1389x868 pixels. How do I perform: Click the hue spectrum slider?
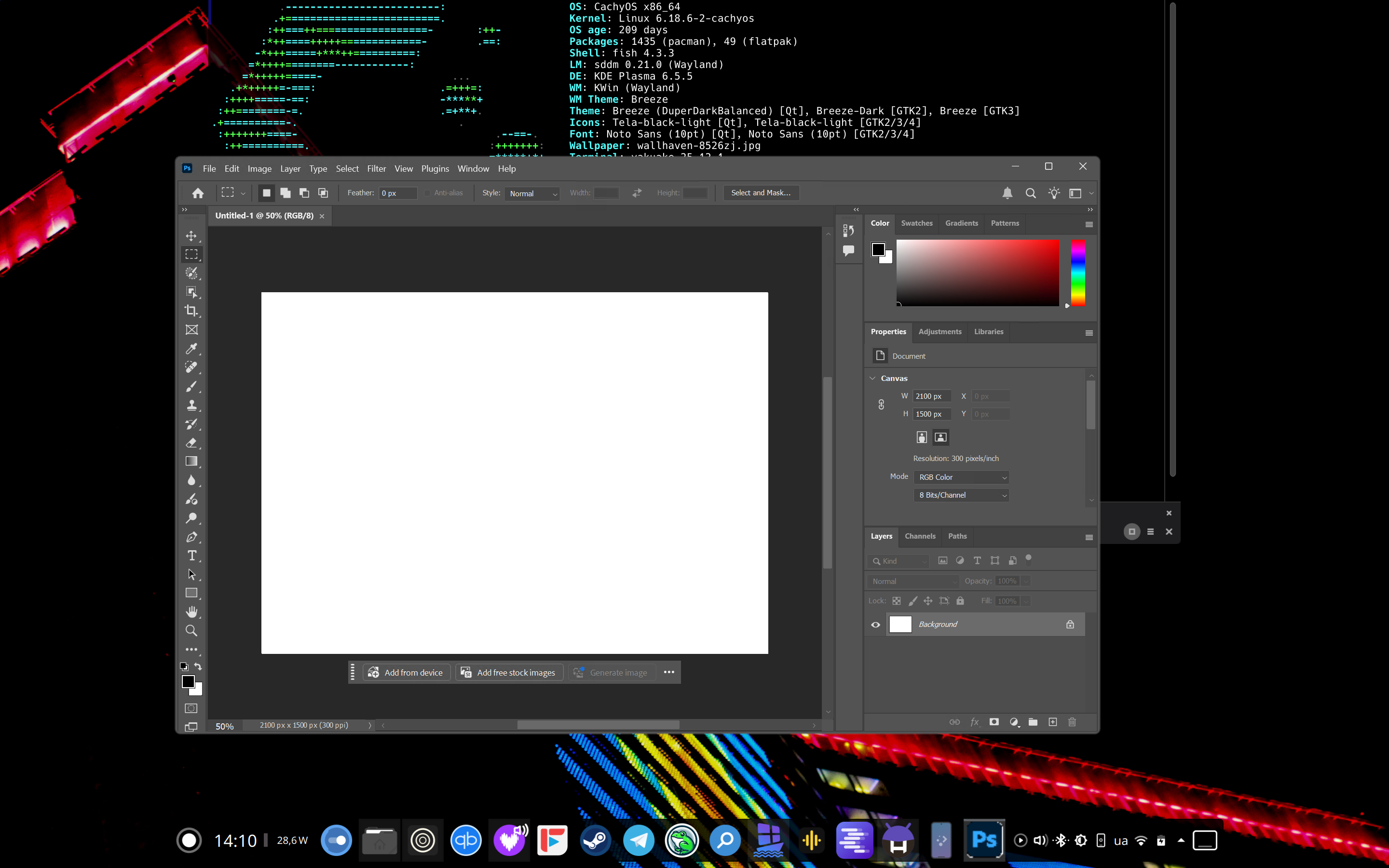(x=1077, y=272)
